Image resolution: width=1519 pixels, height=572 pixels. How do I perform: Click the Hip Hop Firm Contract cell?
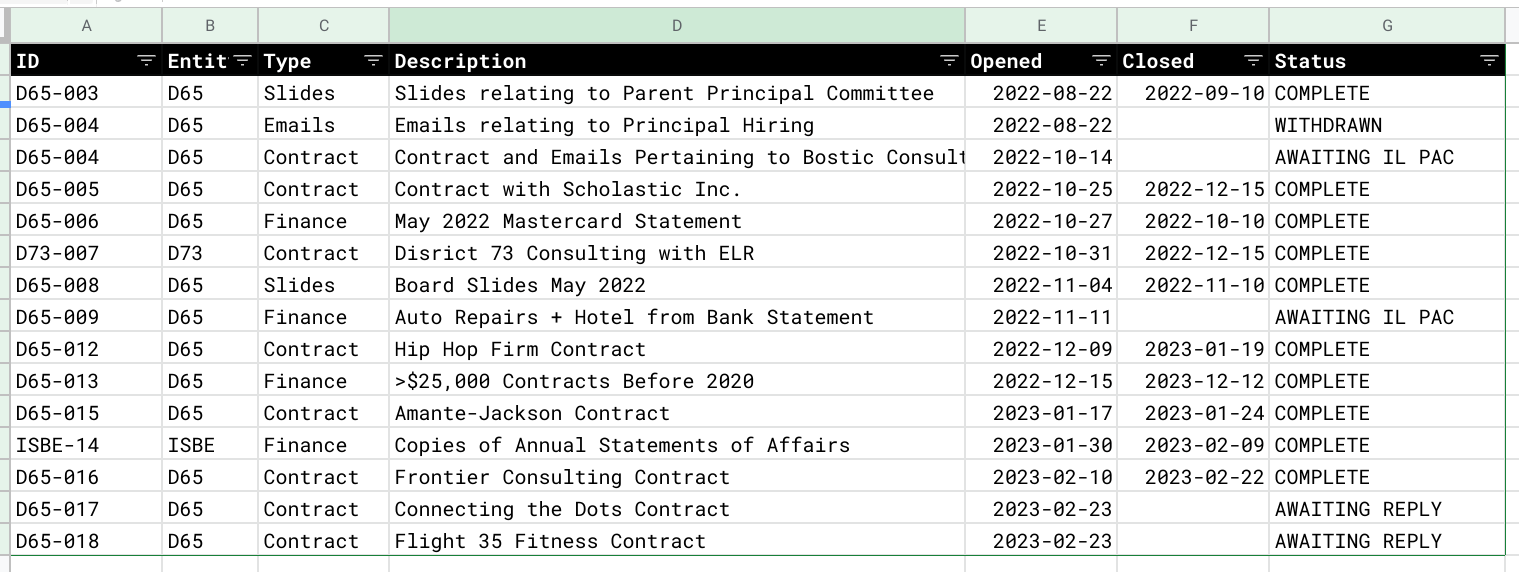pyautogui.click(x=677, y=349)
